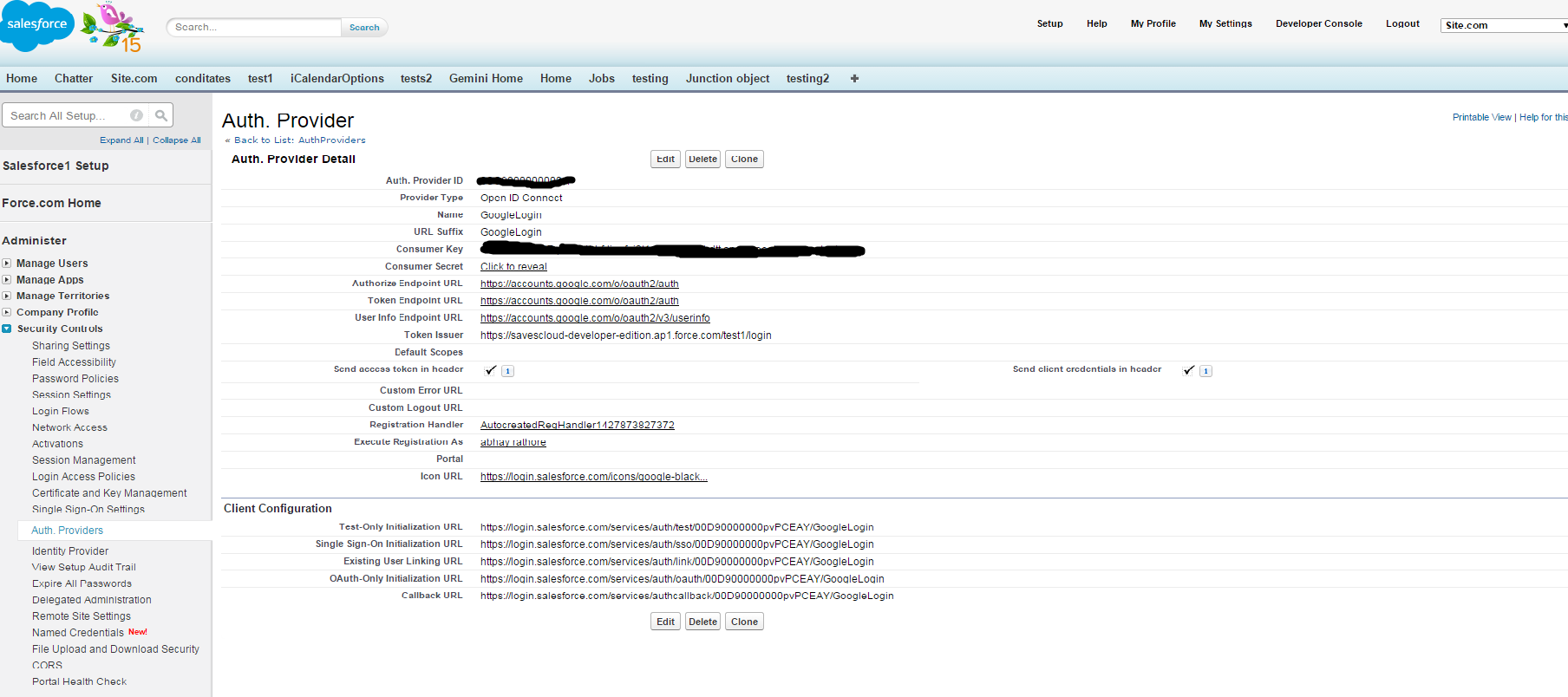
Task: Click the info badge beside access token checkmark
Action: [508, 371]
